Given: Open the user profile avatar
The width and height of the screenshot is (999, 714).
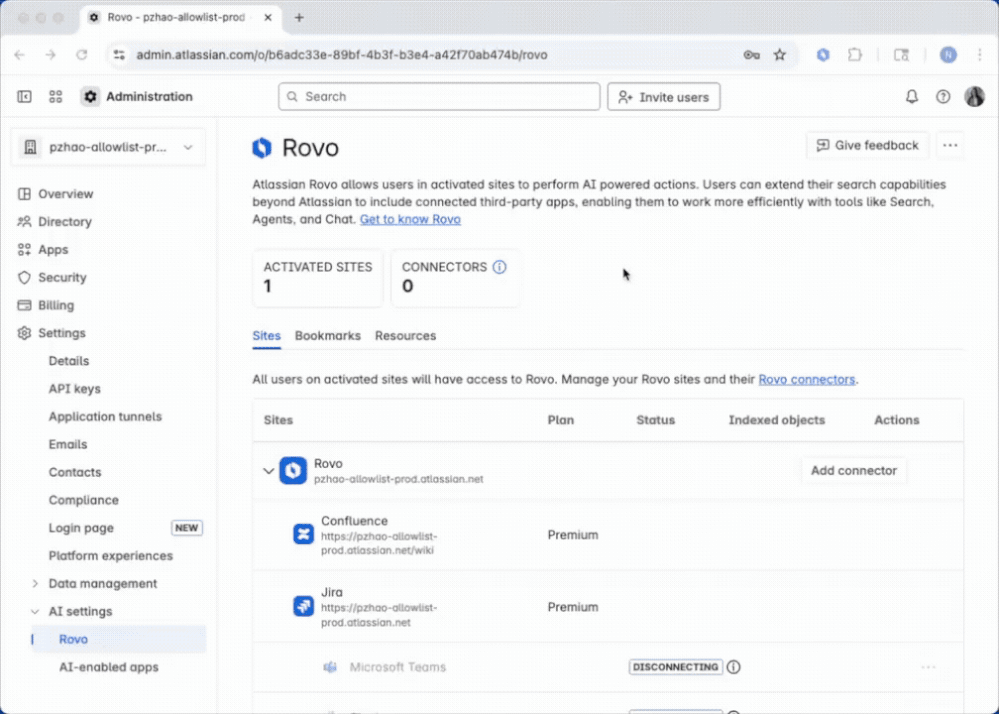Looking at the screenshot, I should click(x=974, y=97).
